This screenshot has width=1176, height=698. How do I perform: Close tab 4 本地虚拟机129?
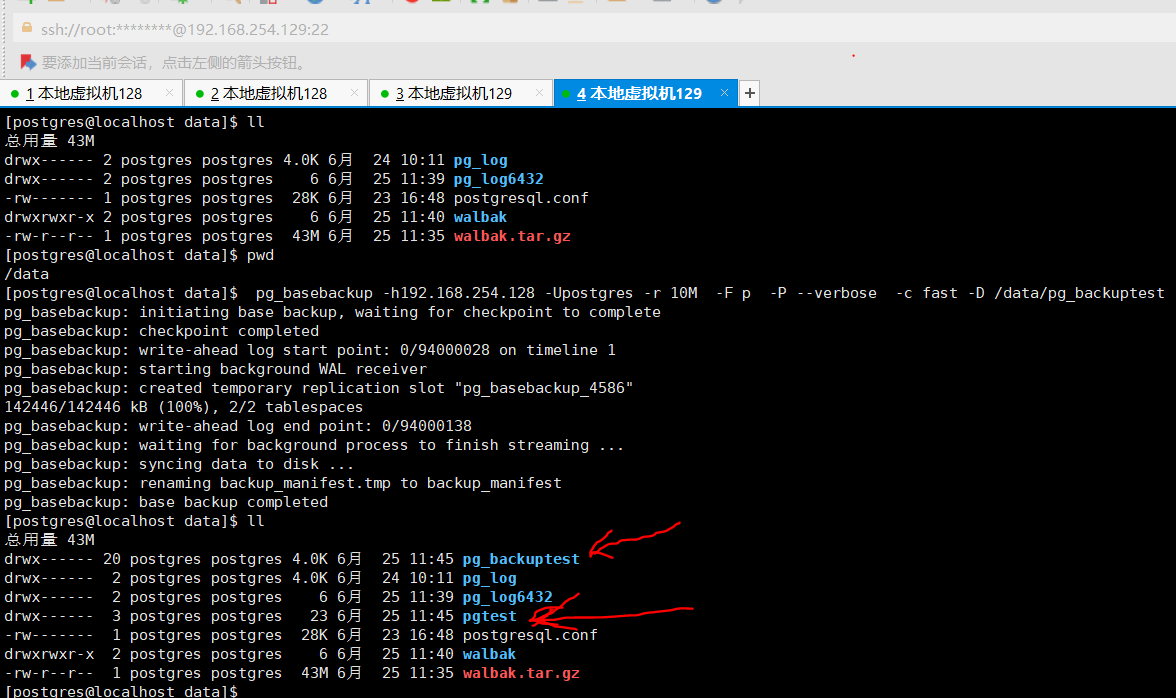pos(724,92)
